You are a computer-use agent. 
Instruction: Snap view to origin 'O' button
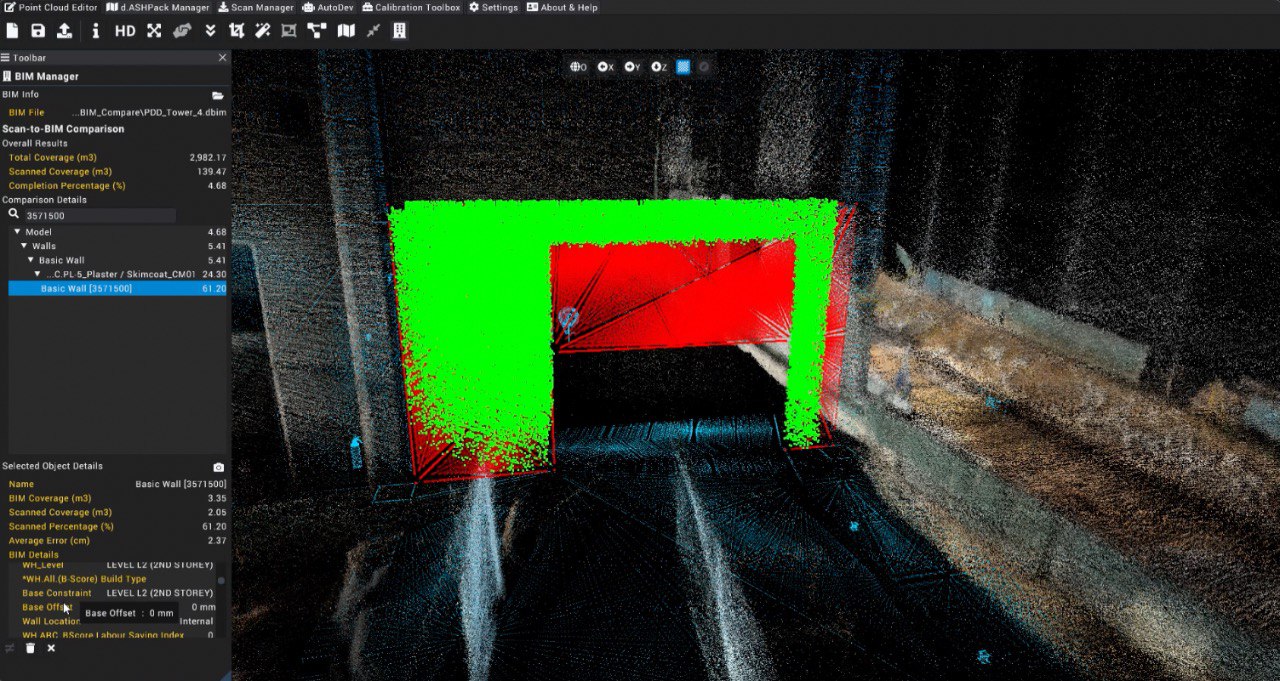coord(578,67)
